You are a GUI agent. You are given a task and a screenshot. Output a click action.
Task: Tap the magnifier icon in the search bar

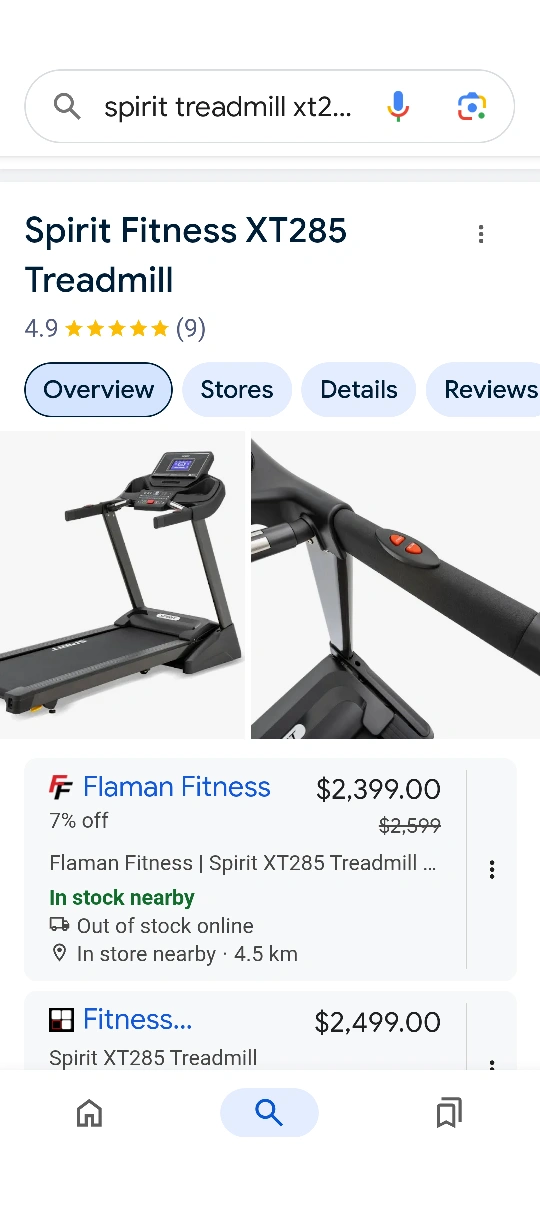[x=67, y=106]
